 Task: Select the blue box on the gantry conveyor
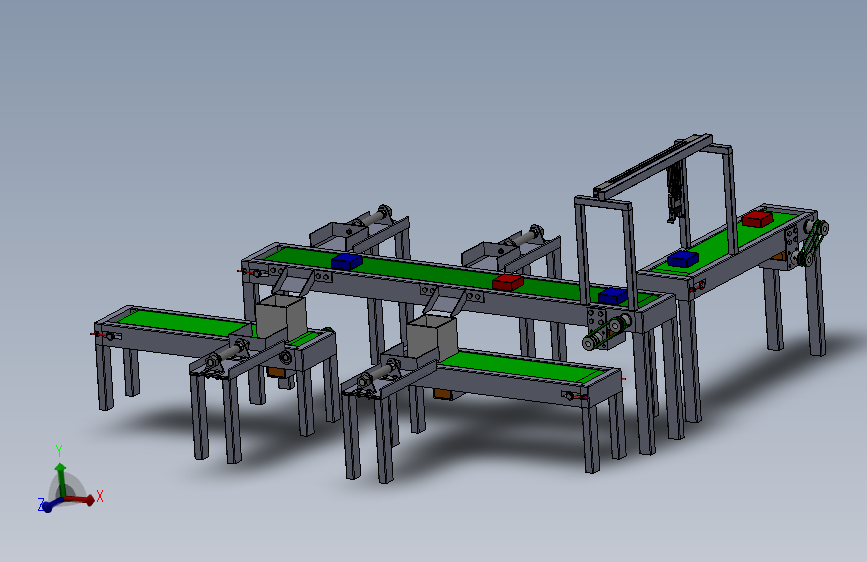(x=682, y=259)
